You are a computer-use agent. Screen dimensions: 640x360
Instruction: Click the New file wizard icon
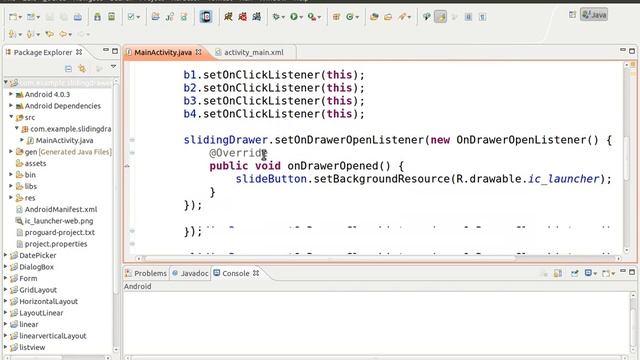coord(13,17)
